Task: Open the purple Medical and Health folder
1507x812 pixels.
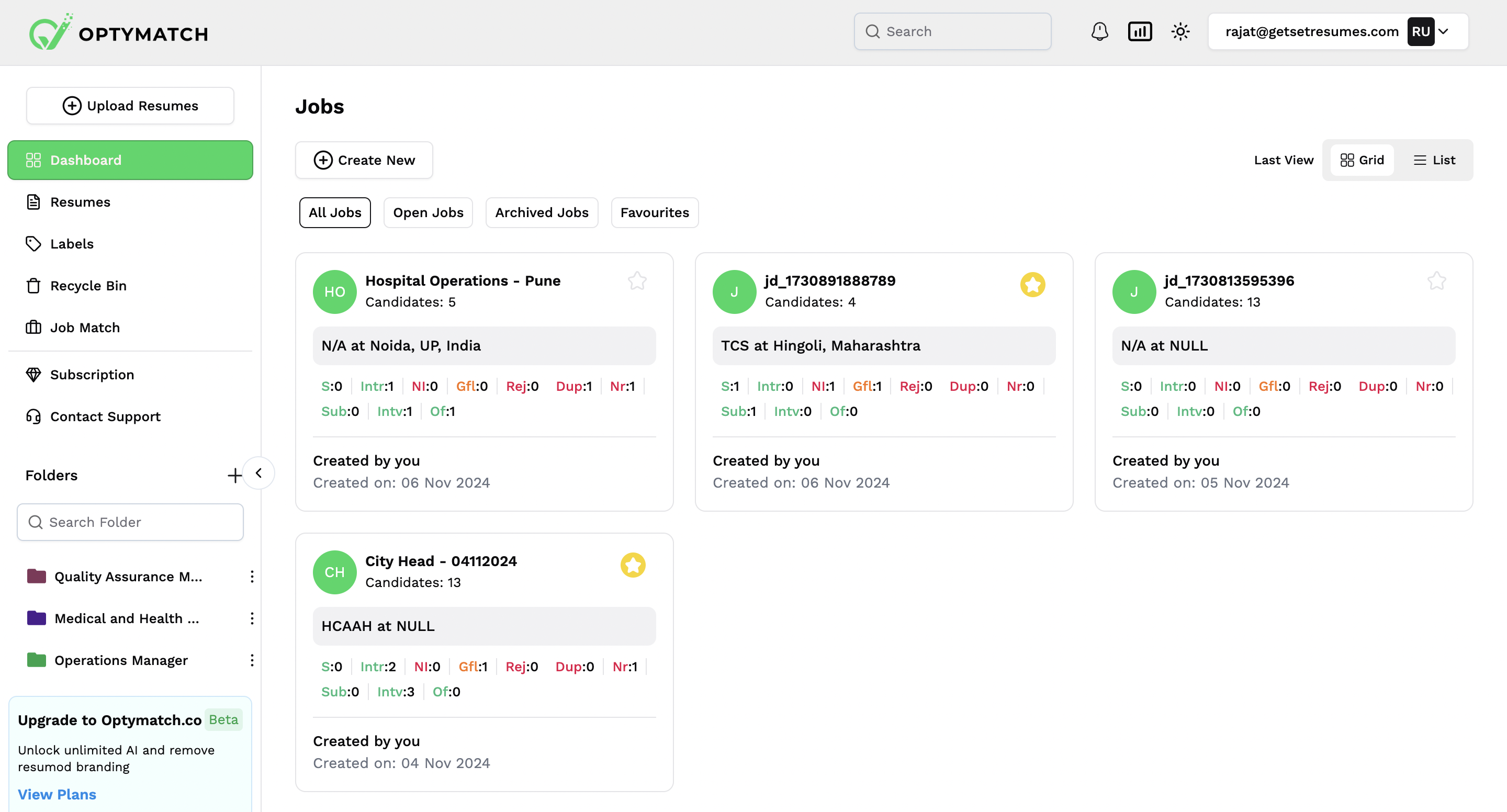Action: pos(126,618)
